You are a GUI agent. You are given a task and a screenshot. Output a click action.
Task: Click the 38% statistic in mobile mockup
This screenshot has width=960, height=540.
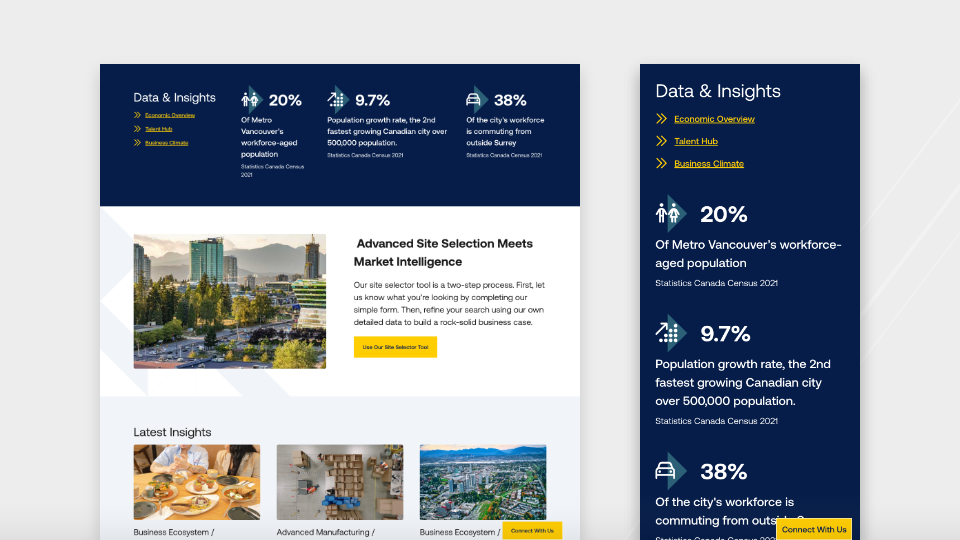click(724, 471)
